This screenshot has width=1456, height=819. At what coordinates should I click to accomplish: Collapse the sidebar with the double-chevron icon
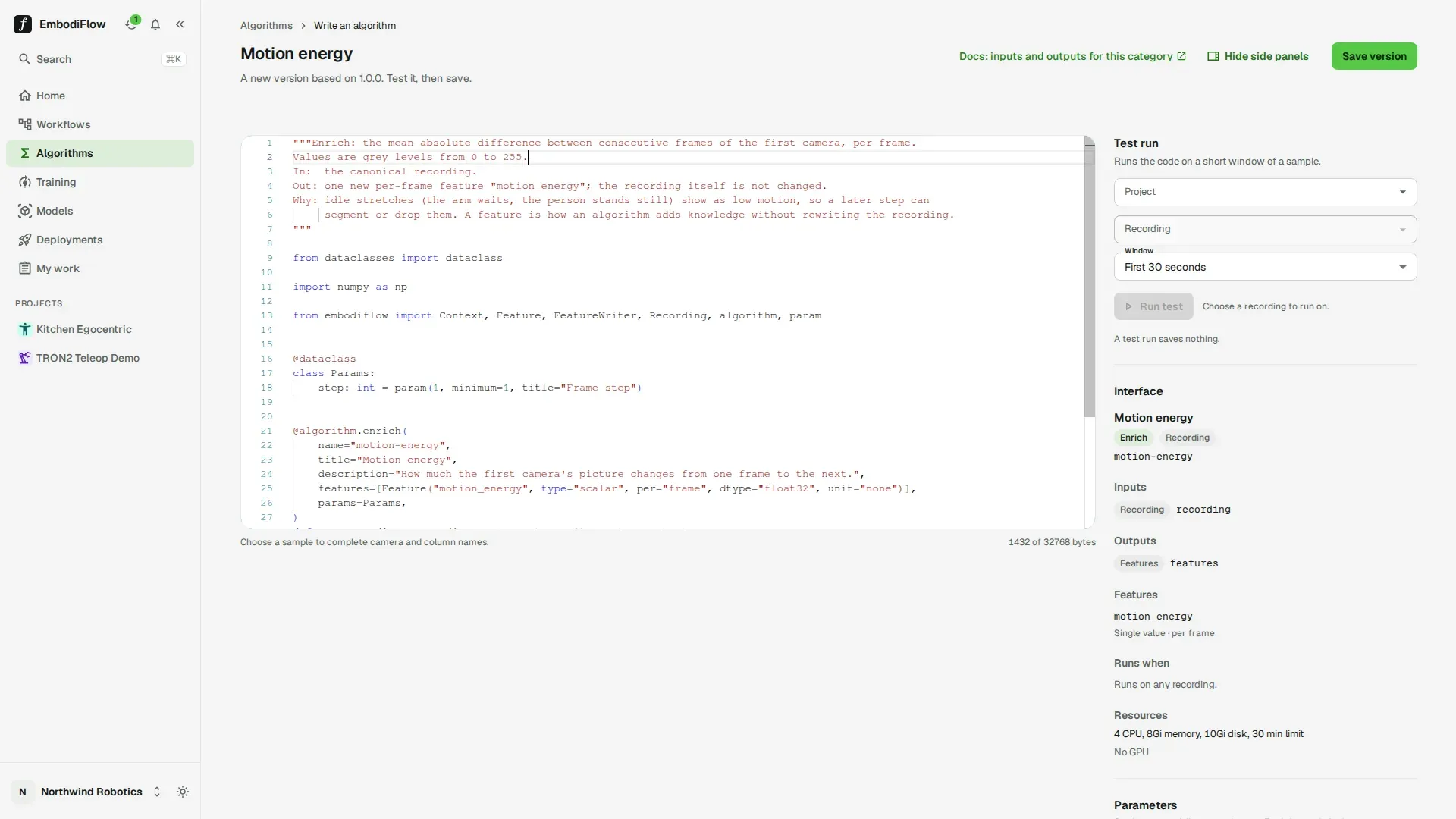(180, 24)
